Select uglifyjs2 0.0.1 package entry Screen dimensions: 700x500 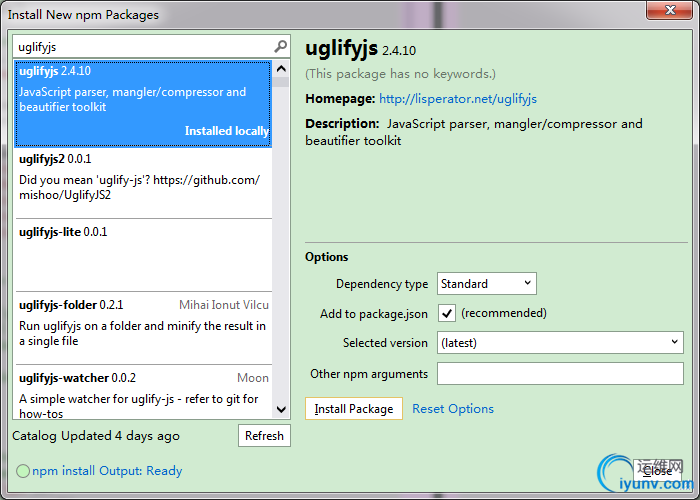(143, 183)
